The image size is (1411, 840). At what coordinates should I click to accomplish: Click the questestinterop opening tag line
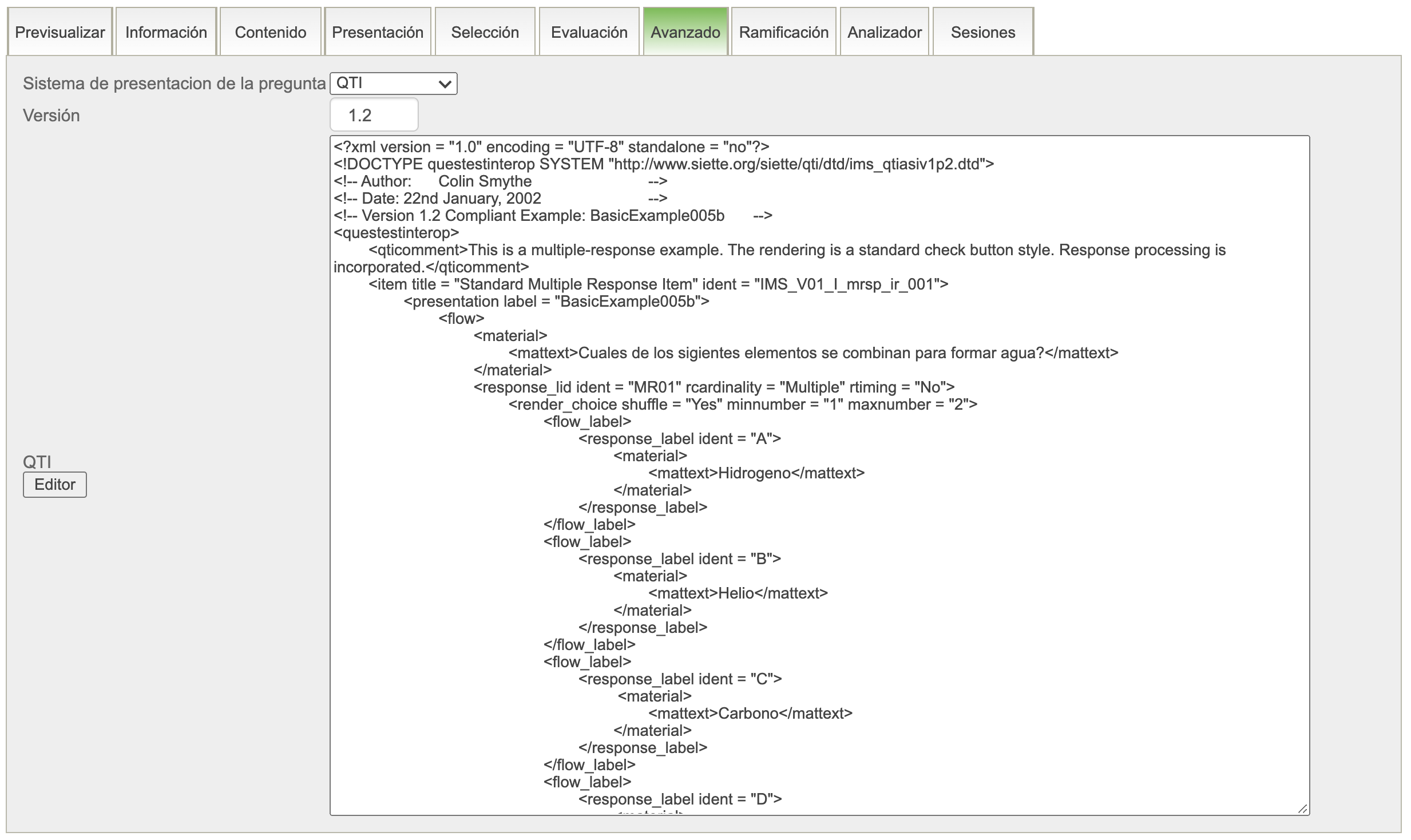click(x=397, y=233)
